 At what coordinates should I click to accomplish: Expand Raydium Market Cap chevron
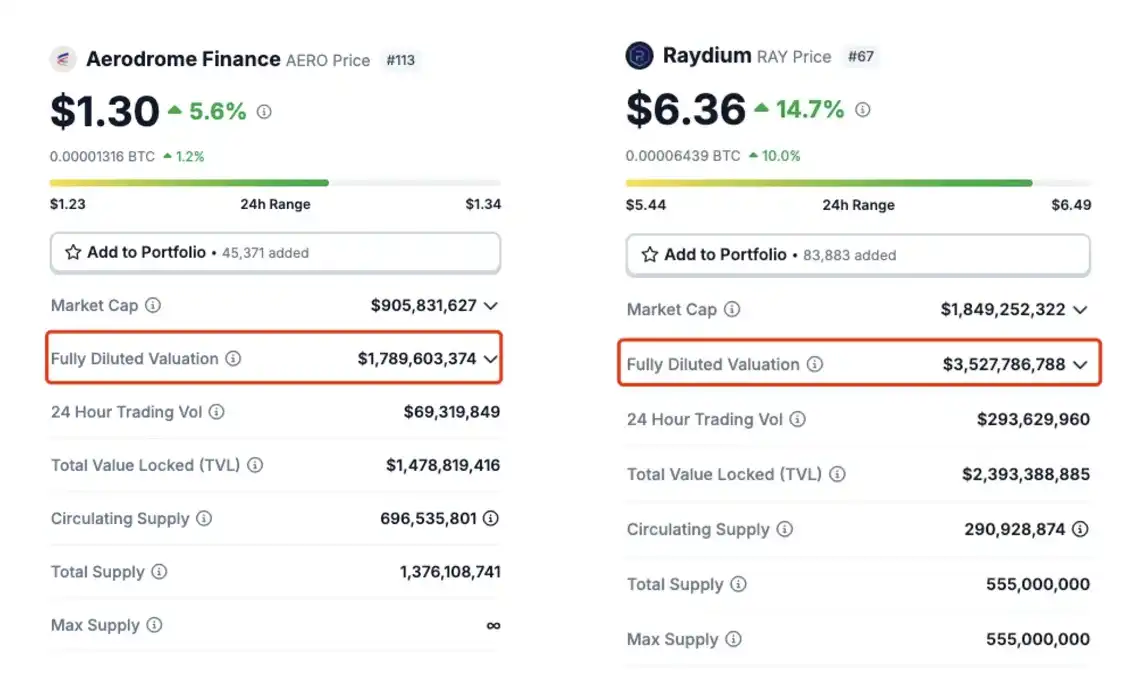[x=1080, y=310]
